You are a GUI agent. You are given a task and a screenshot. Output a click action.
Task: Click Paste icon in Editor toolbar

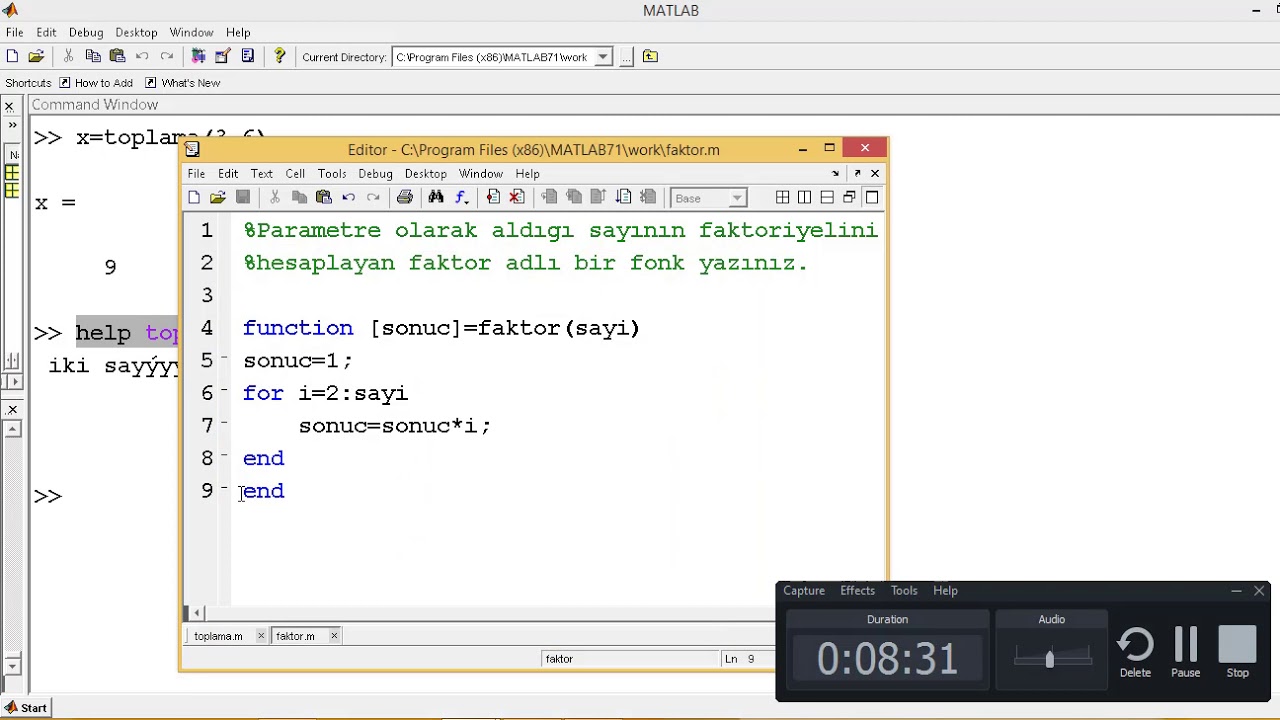[x=323, y=198]
